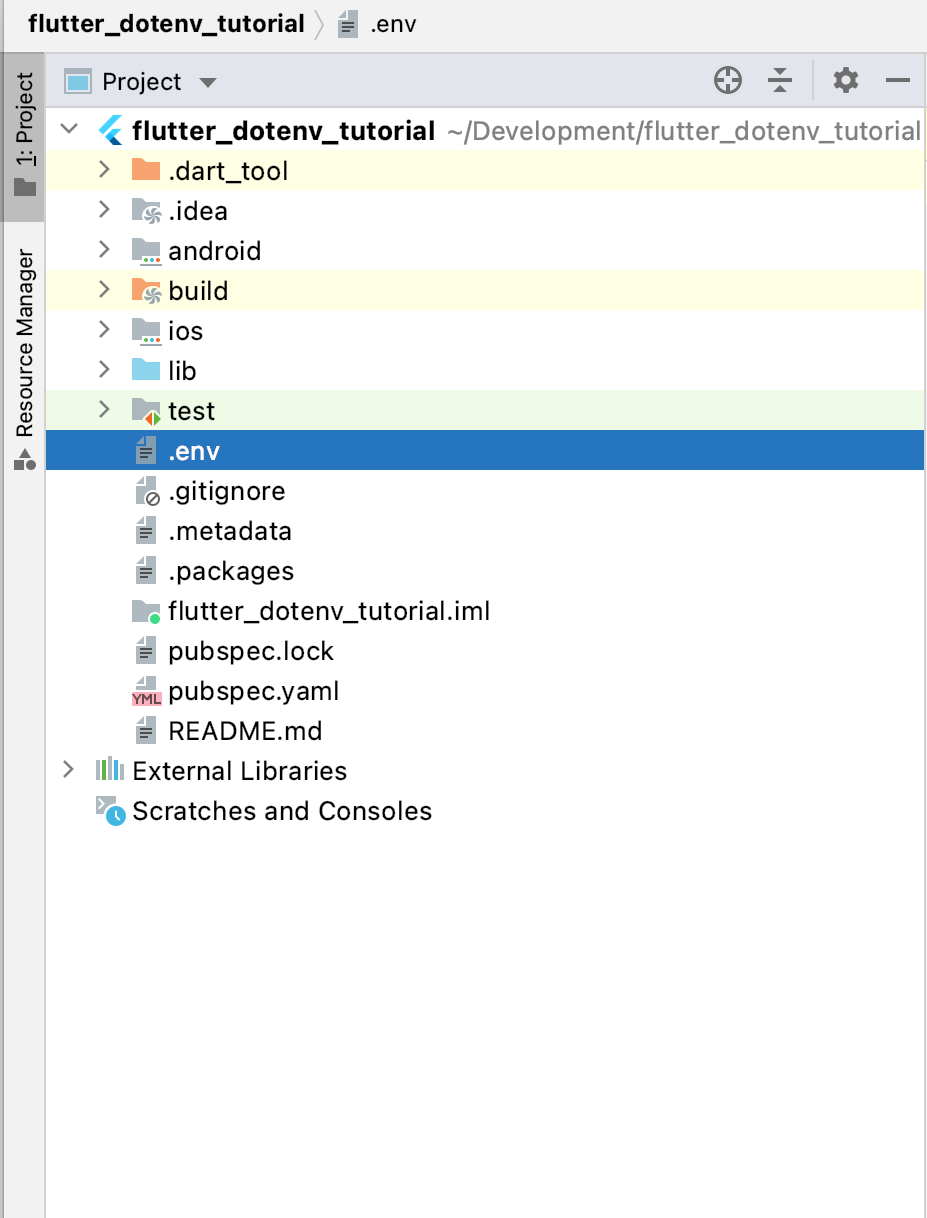Screen dimensions: 927x1218
Task: Select the pubspec.lock file
Action: (251, 651)
